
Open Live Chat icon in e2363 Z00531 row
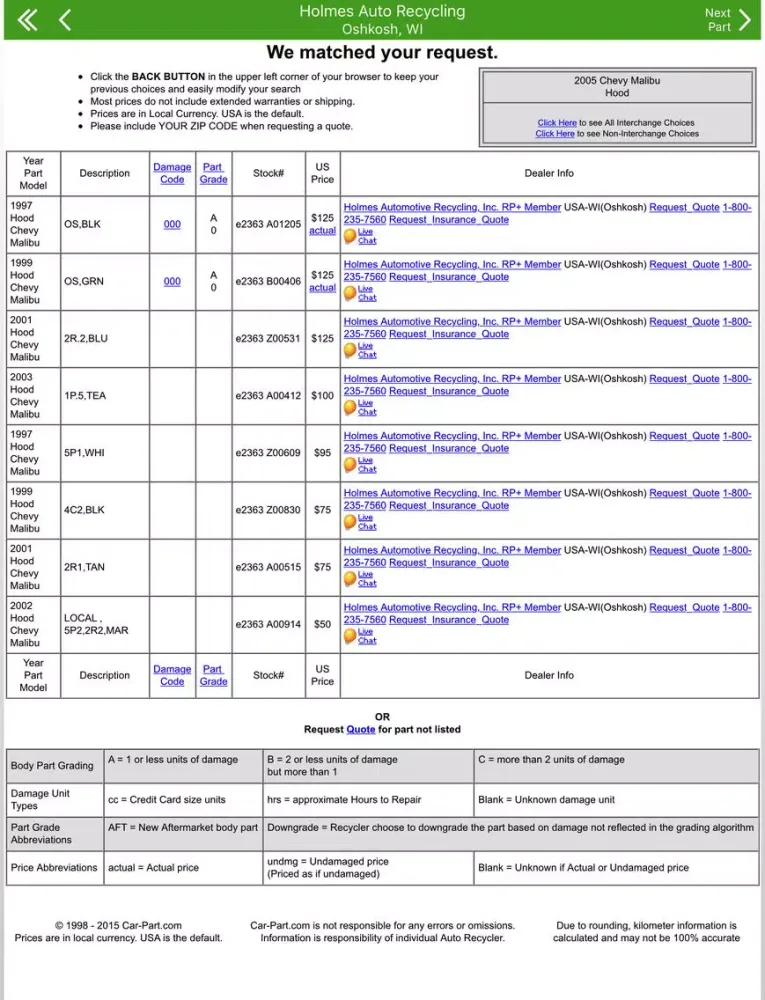[350, 350]
